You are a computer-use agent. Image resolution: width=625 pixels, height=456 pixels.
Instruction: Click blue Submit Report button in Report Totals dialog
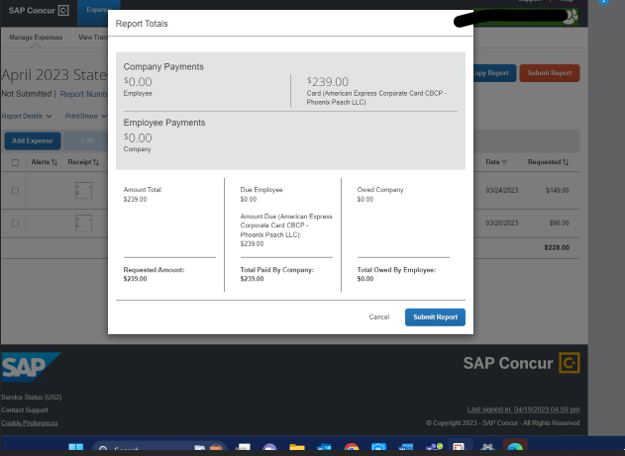[435, 317]
